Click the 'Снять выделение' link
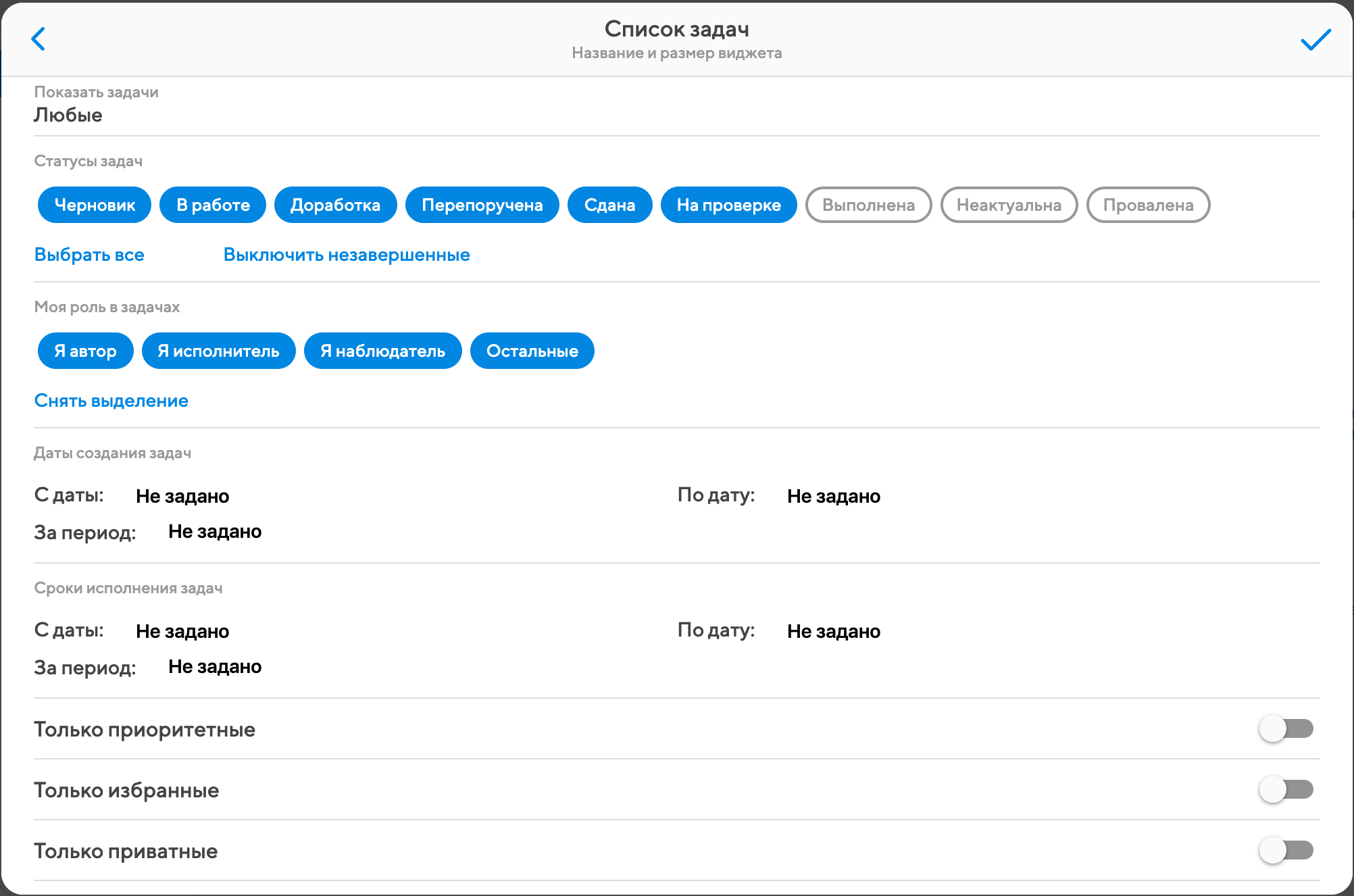This screenshot has width=1354, height=896. tap(111, 401)
